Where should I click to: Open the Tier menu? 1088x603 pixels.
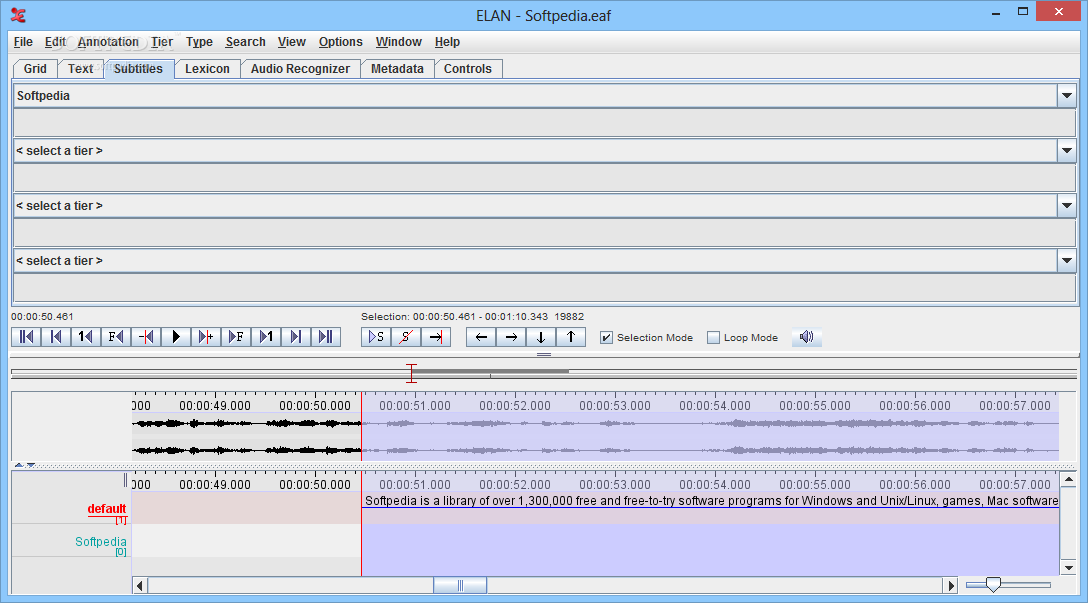(162, 42)
